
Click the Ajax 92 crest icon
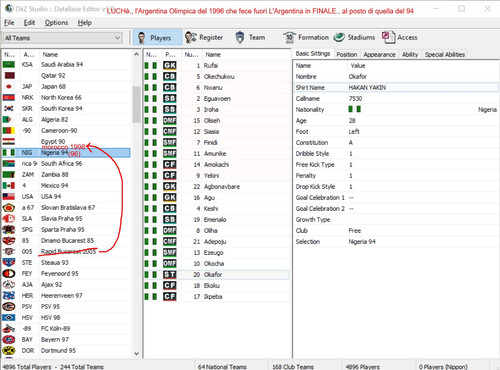(x=9, y=284)
